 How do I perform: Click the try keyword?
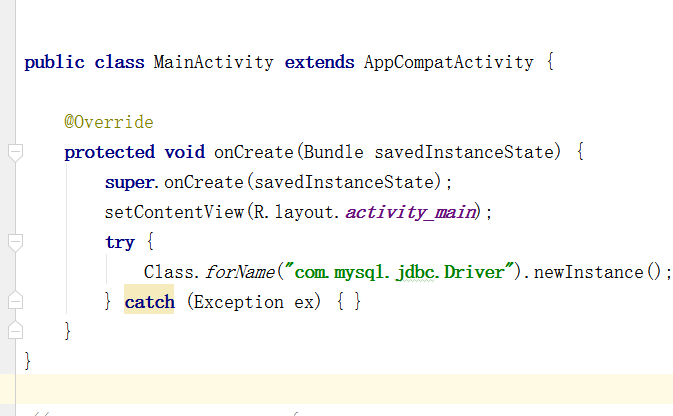[x=120, y=243]
